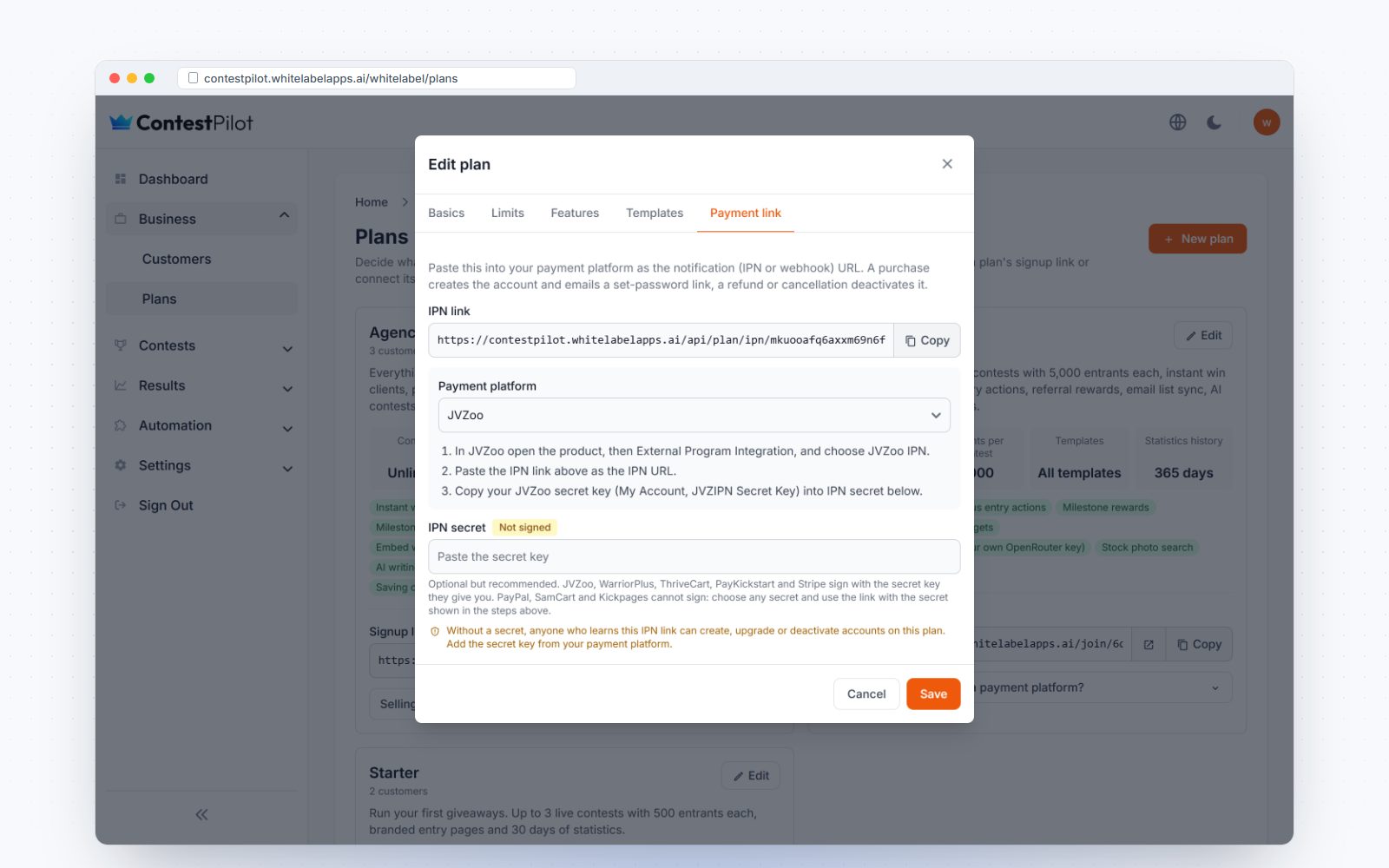The image size is (1389, 868).
Task: Click the secret warning shield icon
Action: click(435, 631)
